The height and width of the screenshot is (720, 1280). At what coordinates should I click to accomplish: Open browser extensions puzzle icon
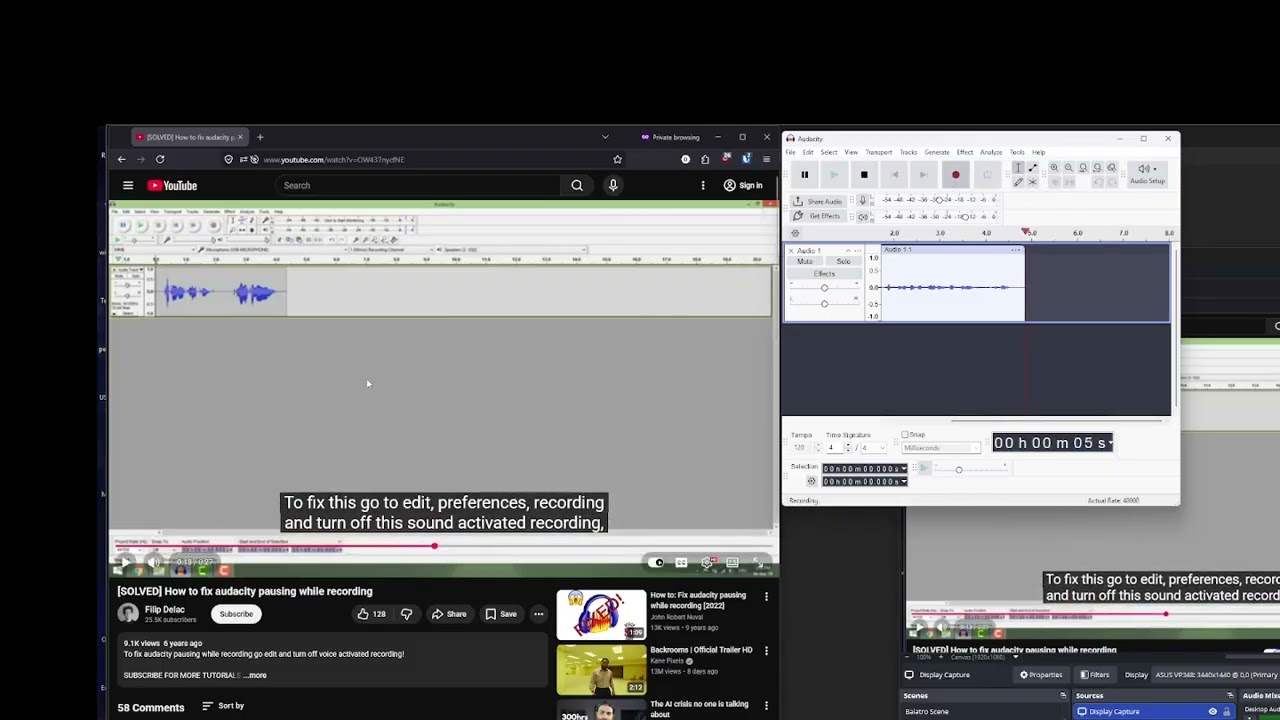click(x=705, y=159)
